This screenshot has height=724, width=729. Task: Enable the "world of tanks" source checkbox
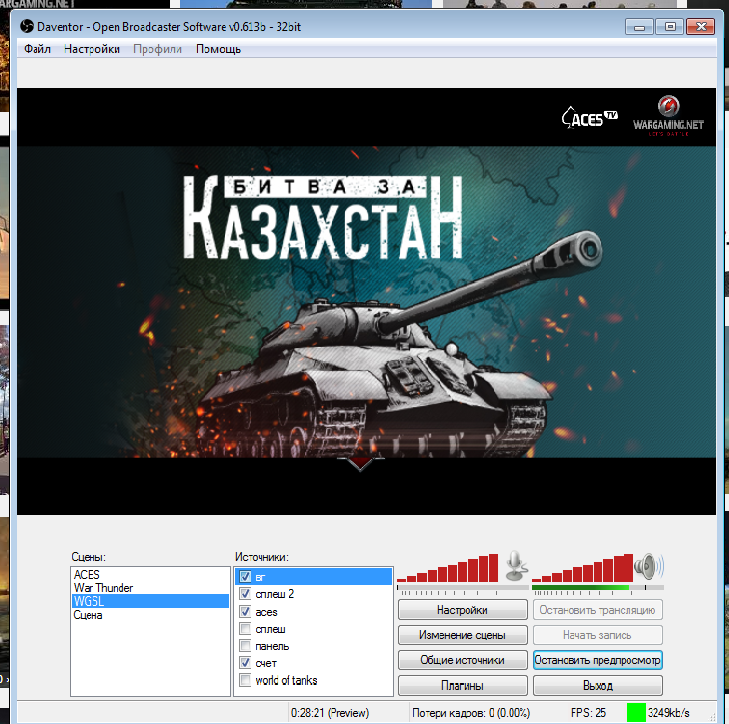click(x=245, y=680)
